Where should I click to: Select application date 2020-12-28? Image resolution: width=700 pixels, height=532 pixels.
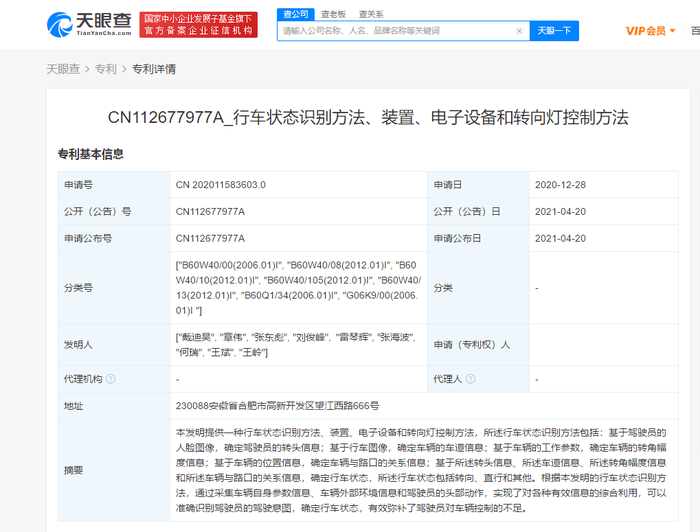pyautogui.click(x=560, y=185)
